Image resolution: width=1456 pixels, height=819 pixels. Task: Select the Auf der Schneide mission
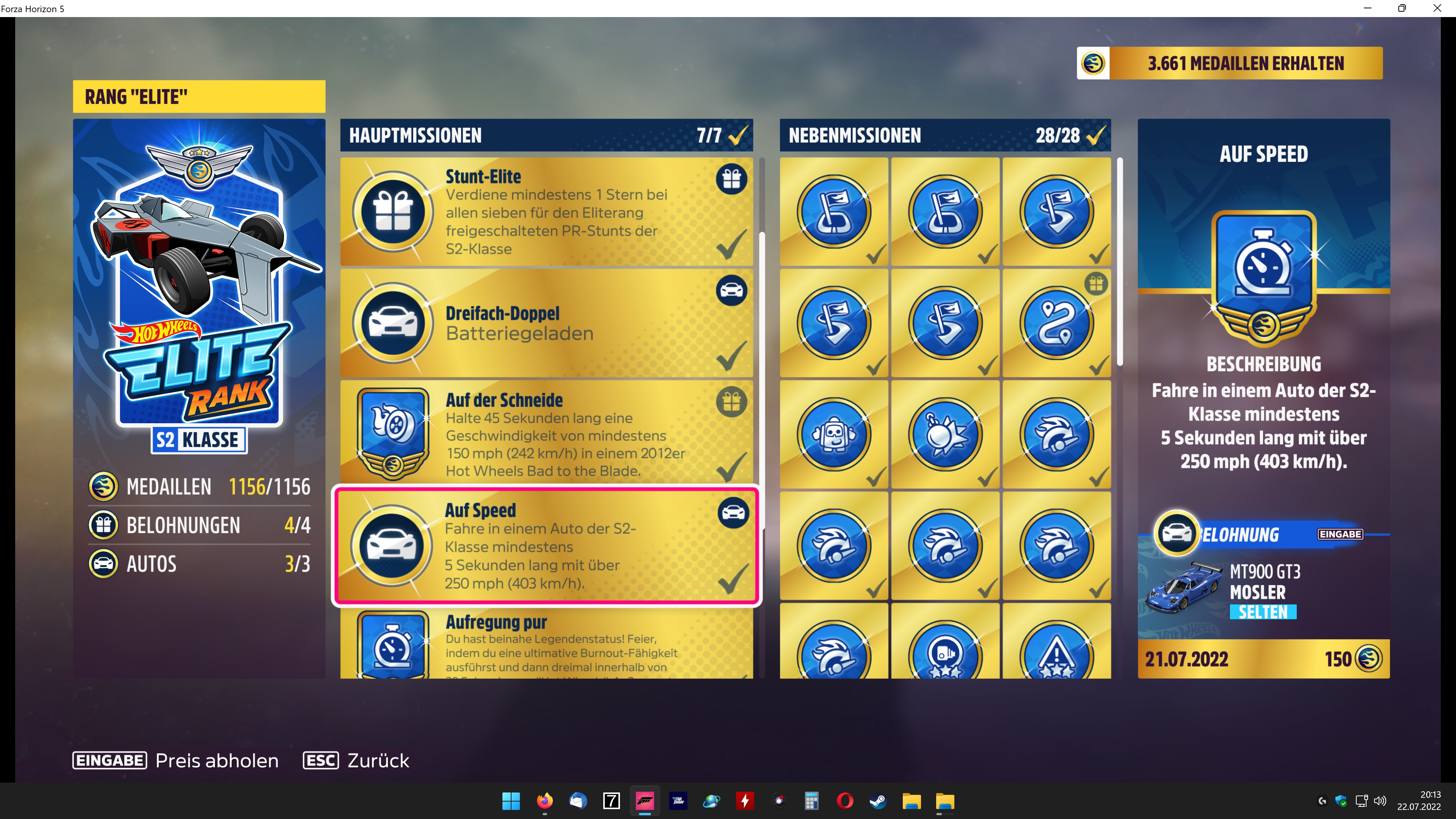546,434
